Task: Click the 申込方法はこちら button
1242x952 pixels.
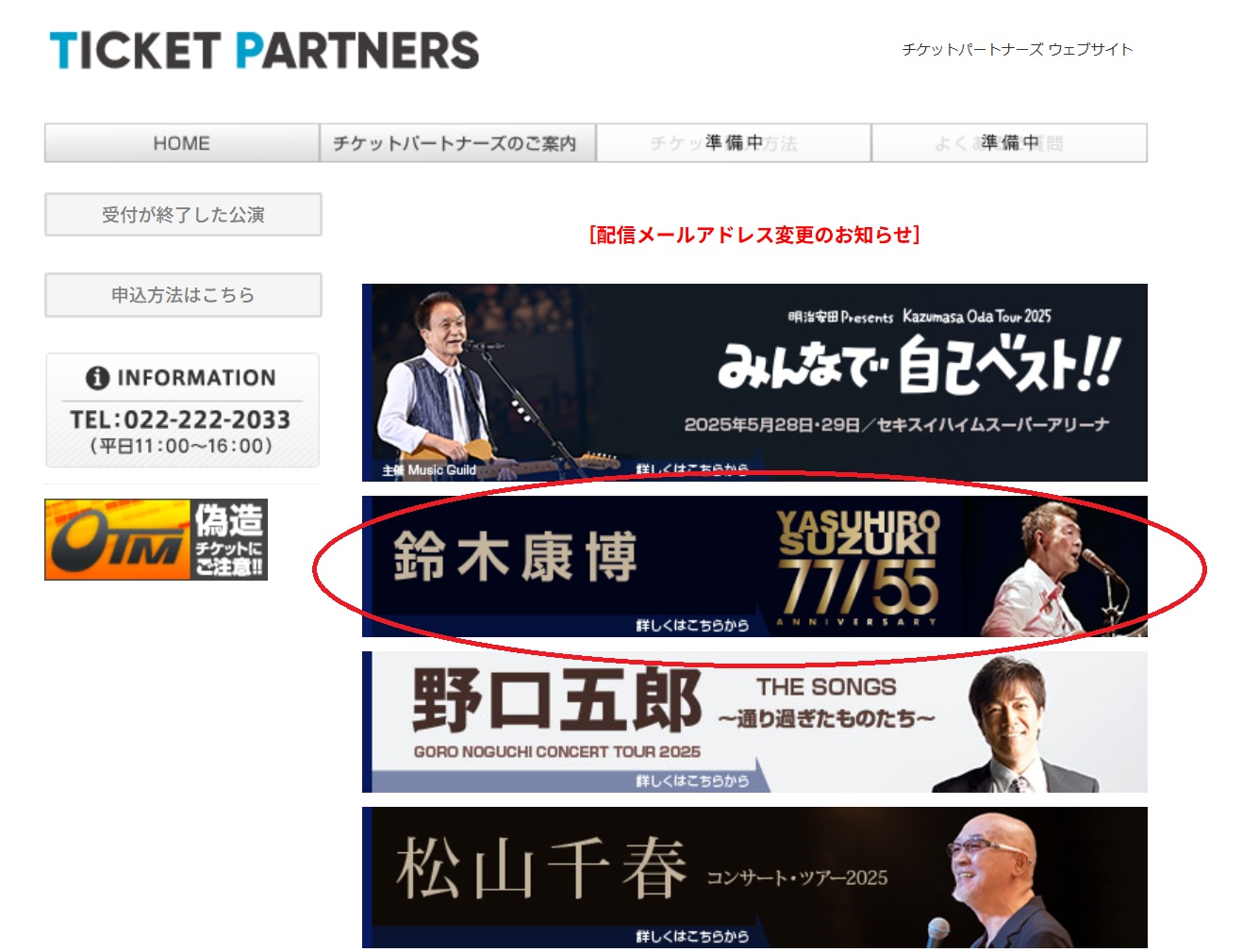Action: (x=183, y=295)
